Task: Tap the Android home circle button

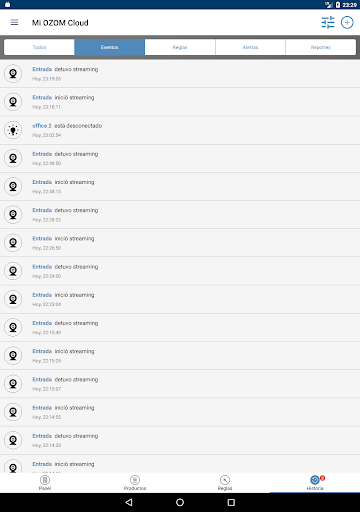Action: pyautogui.click(x=180, y=502)
